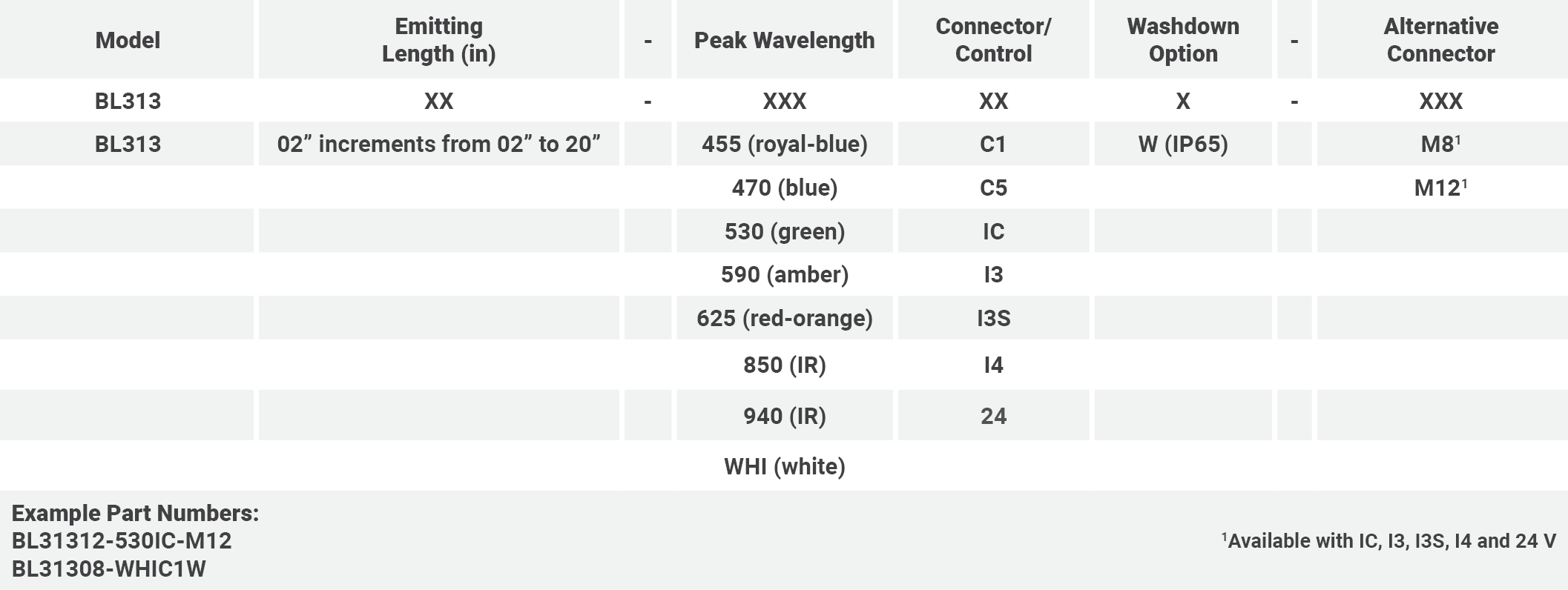Select the 625 (red-orange) wavelength cell

tap(784, 318)
